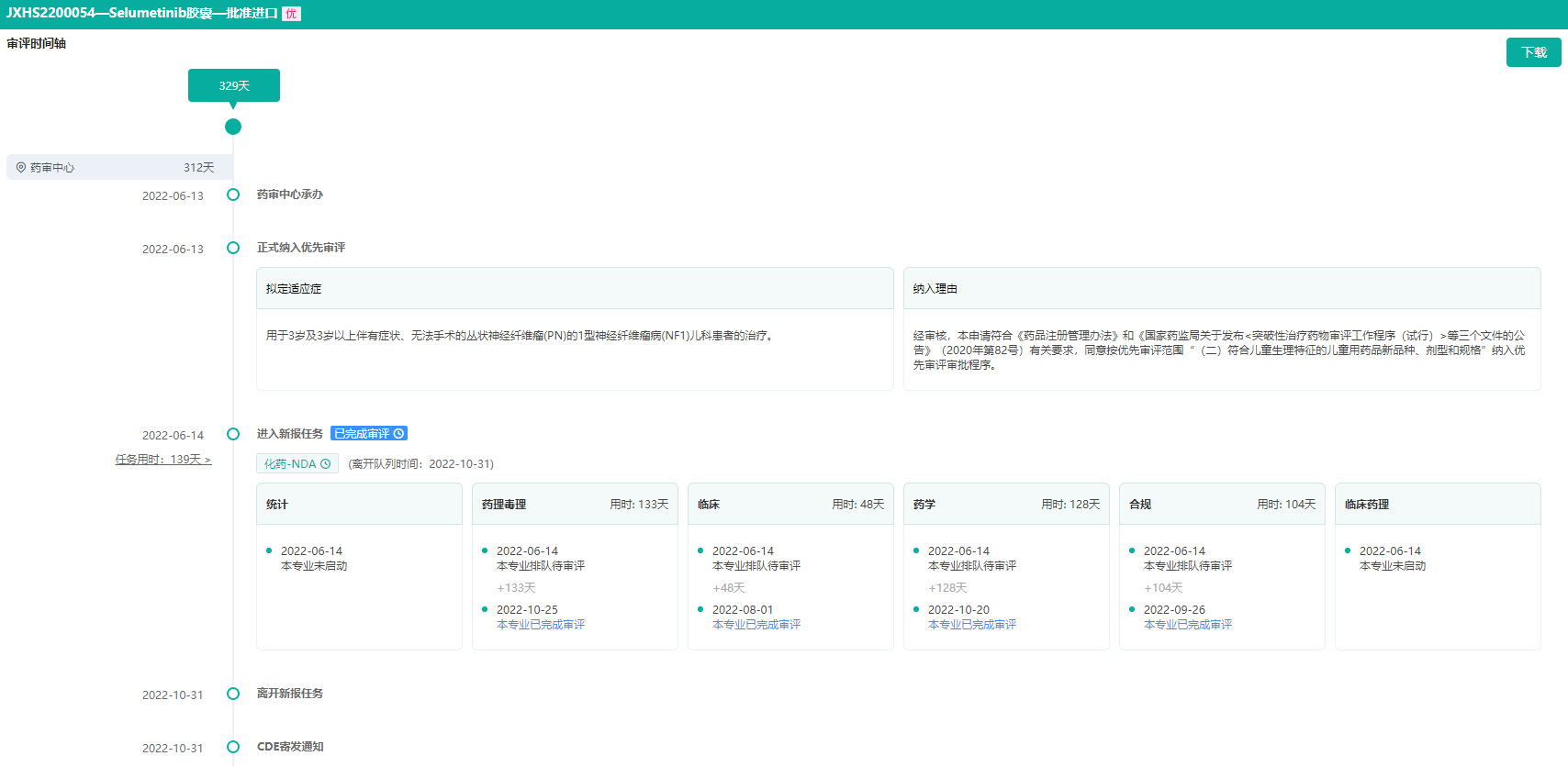
Task: Open 本专业已完成审评 link under 合规
Action: [x=1188, y=625]
